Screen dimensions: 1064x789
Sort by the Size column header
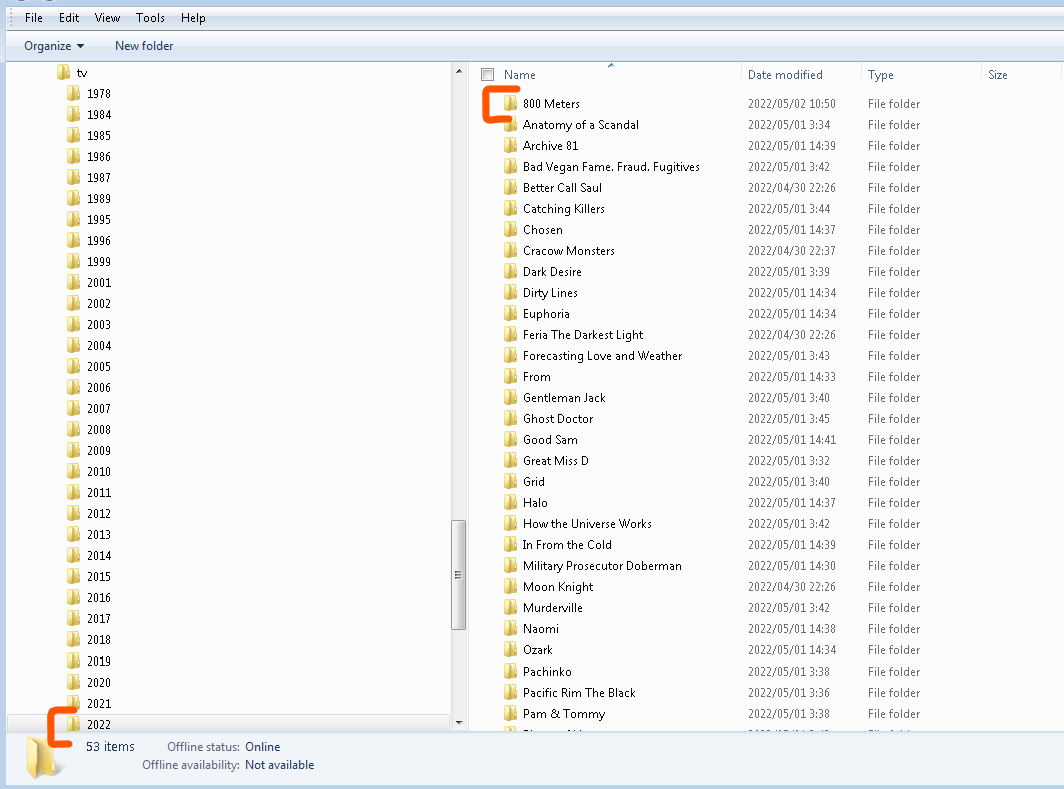998,75
